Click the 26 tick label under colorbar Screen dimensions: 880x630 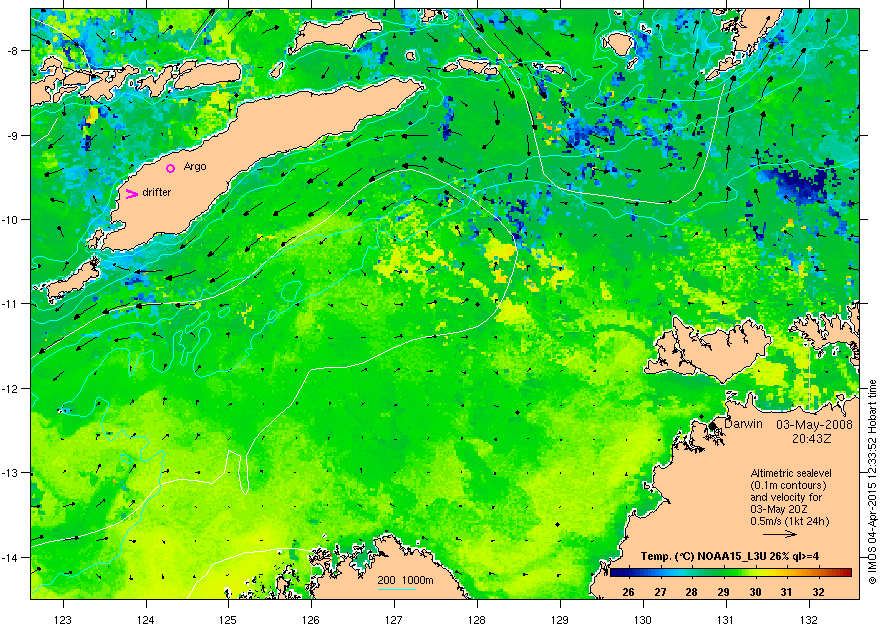628,592
